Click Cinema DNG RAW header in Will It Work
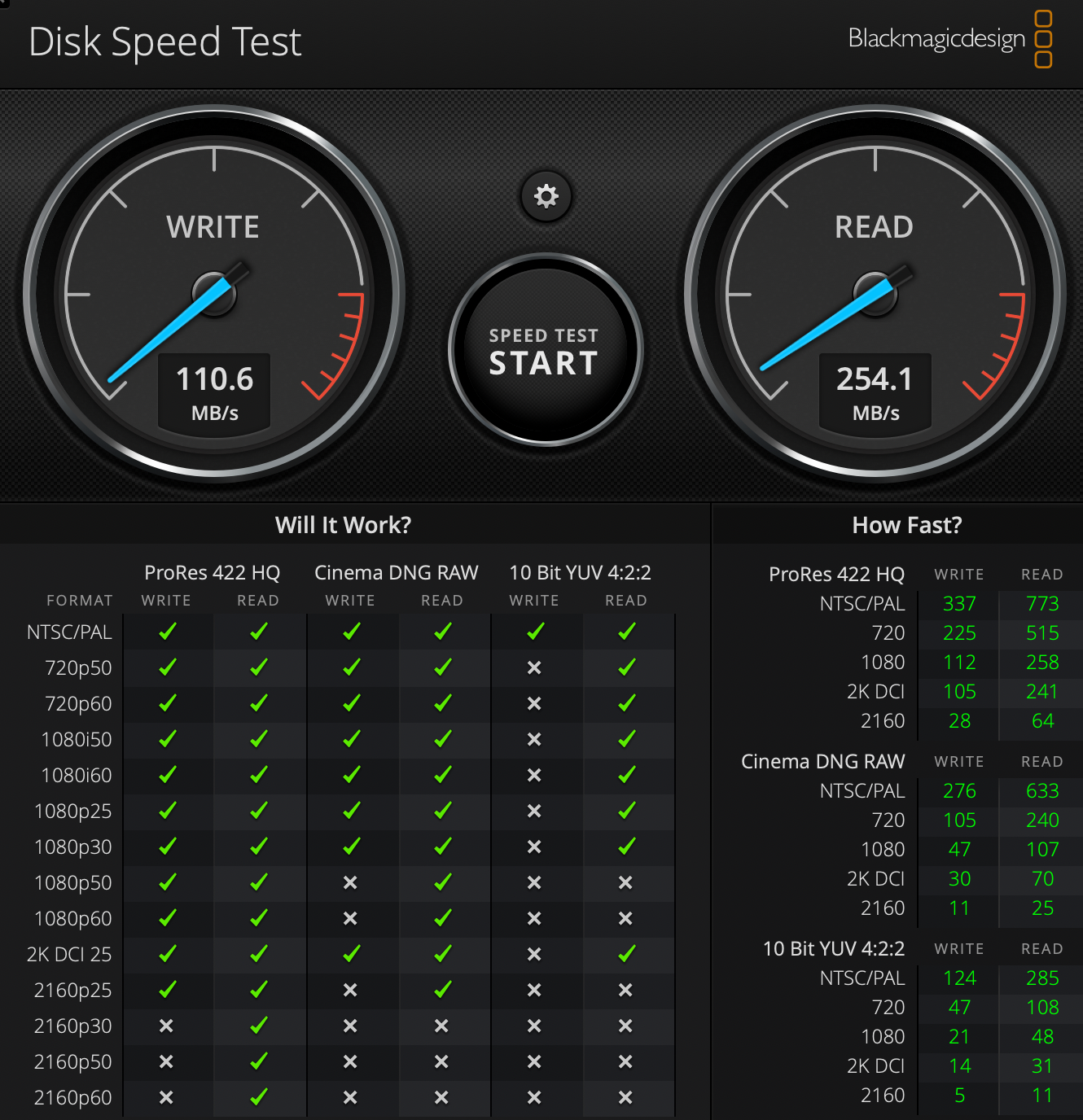This screenshot has height=1120, width=1083. point(397,573)
